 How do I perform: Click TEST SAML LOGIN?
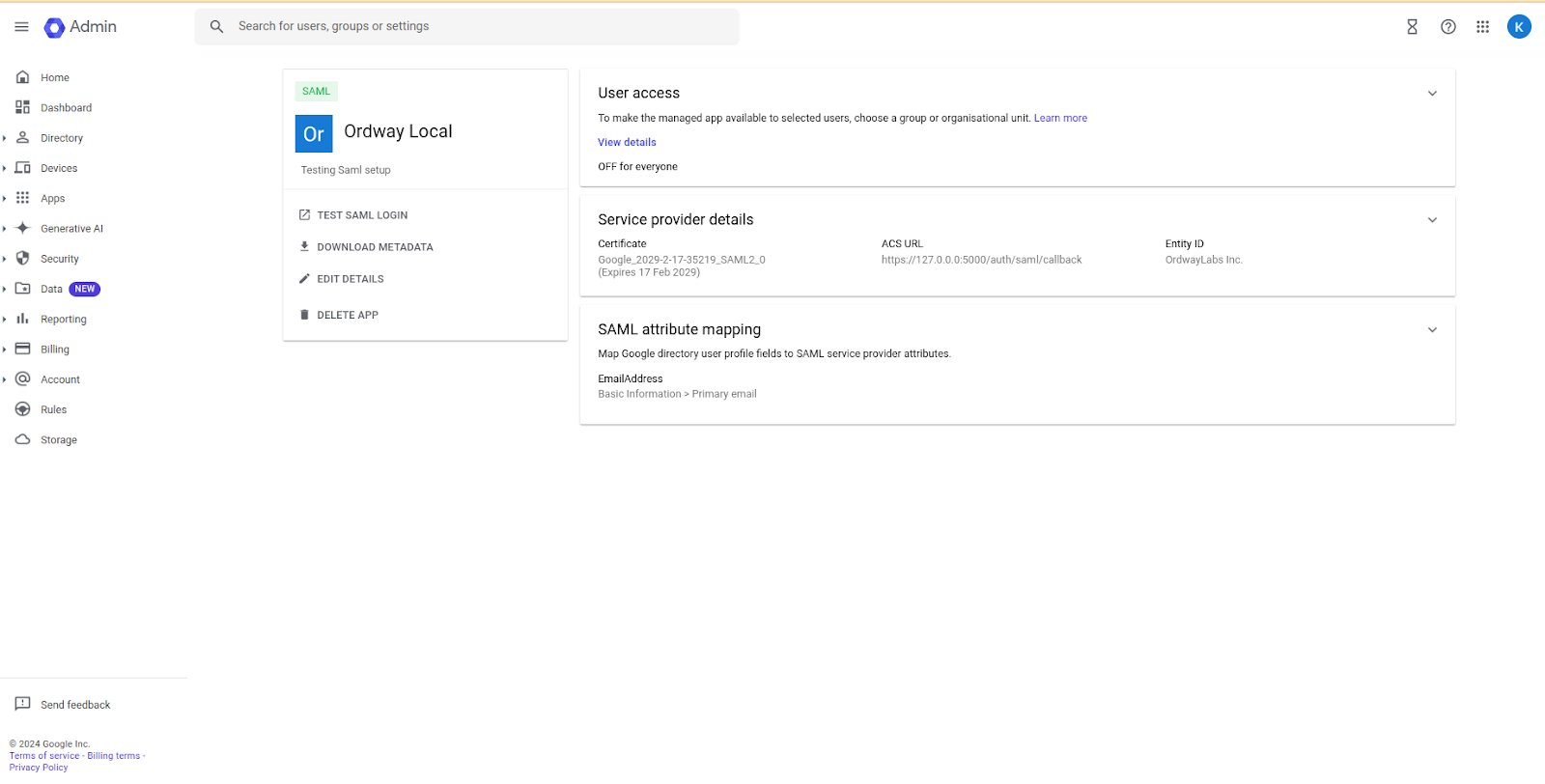click(353, 215)
